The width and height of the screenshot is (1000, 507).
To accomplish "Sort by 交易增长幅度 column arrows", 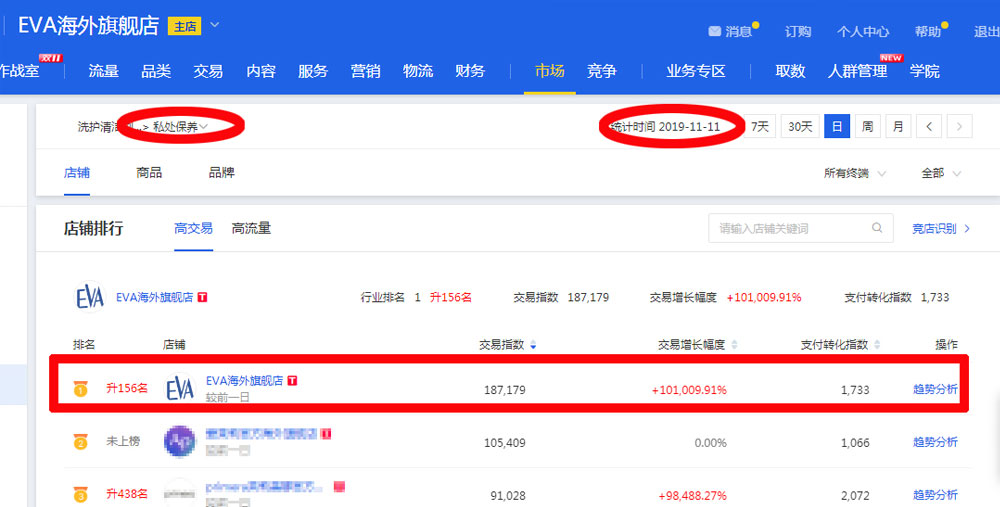I will 734,345.
